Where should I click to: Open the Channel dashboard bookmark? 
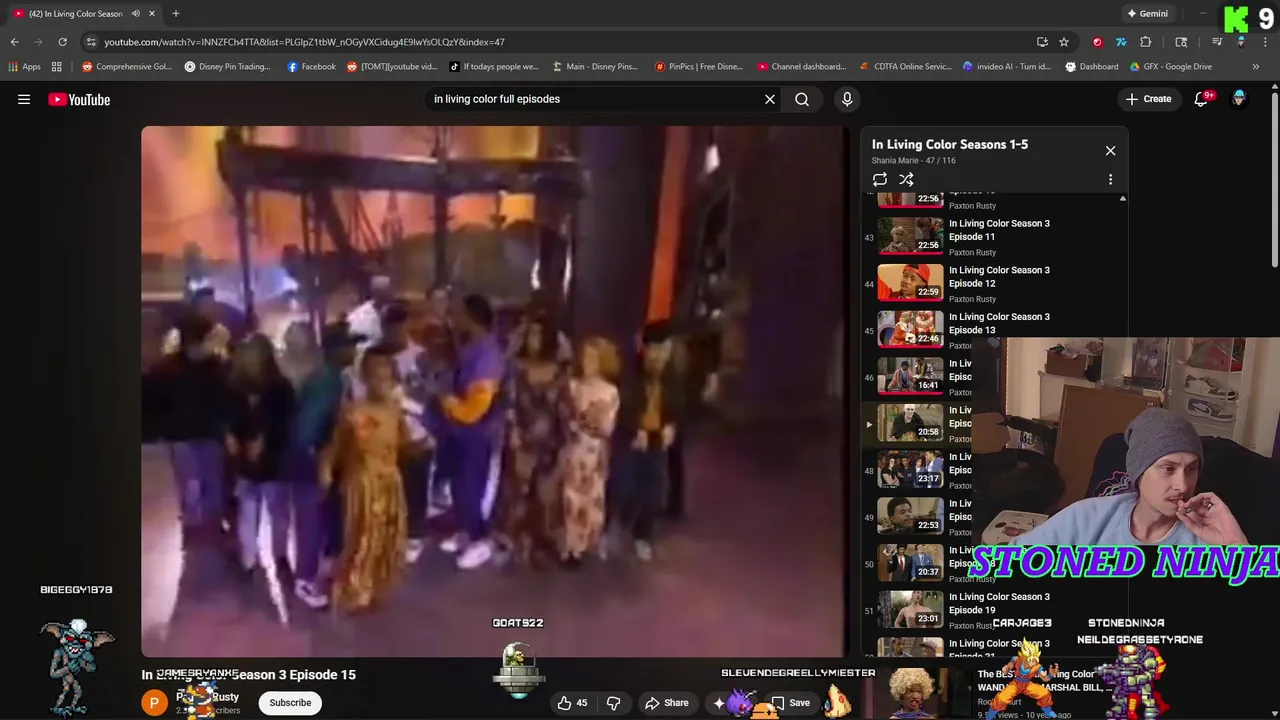coord(802,67)
